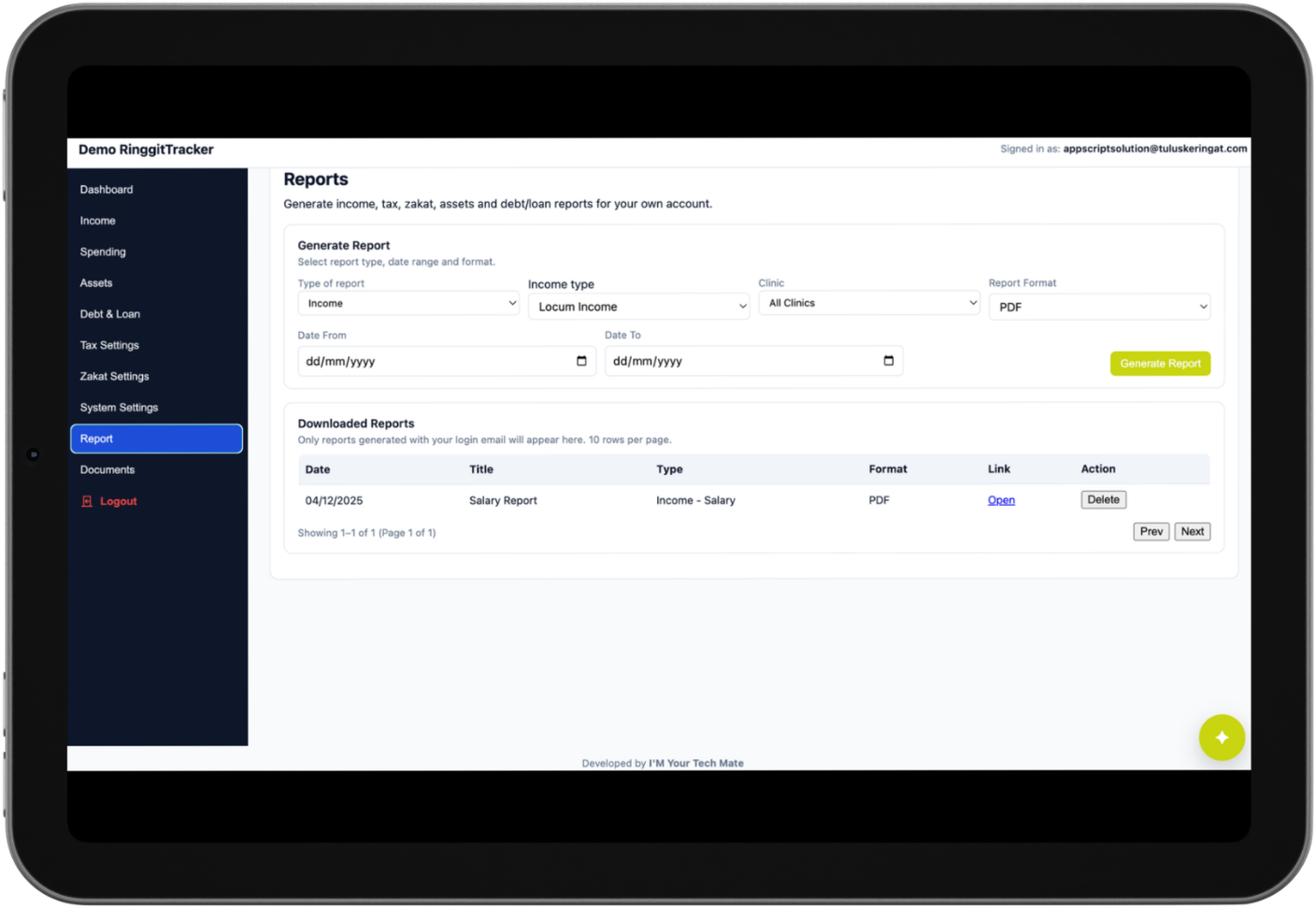Open the Income sidebar item

(98, 221)
